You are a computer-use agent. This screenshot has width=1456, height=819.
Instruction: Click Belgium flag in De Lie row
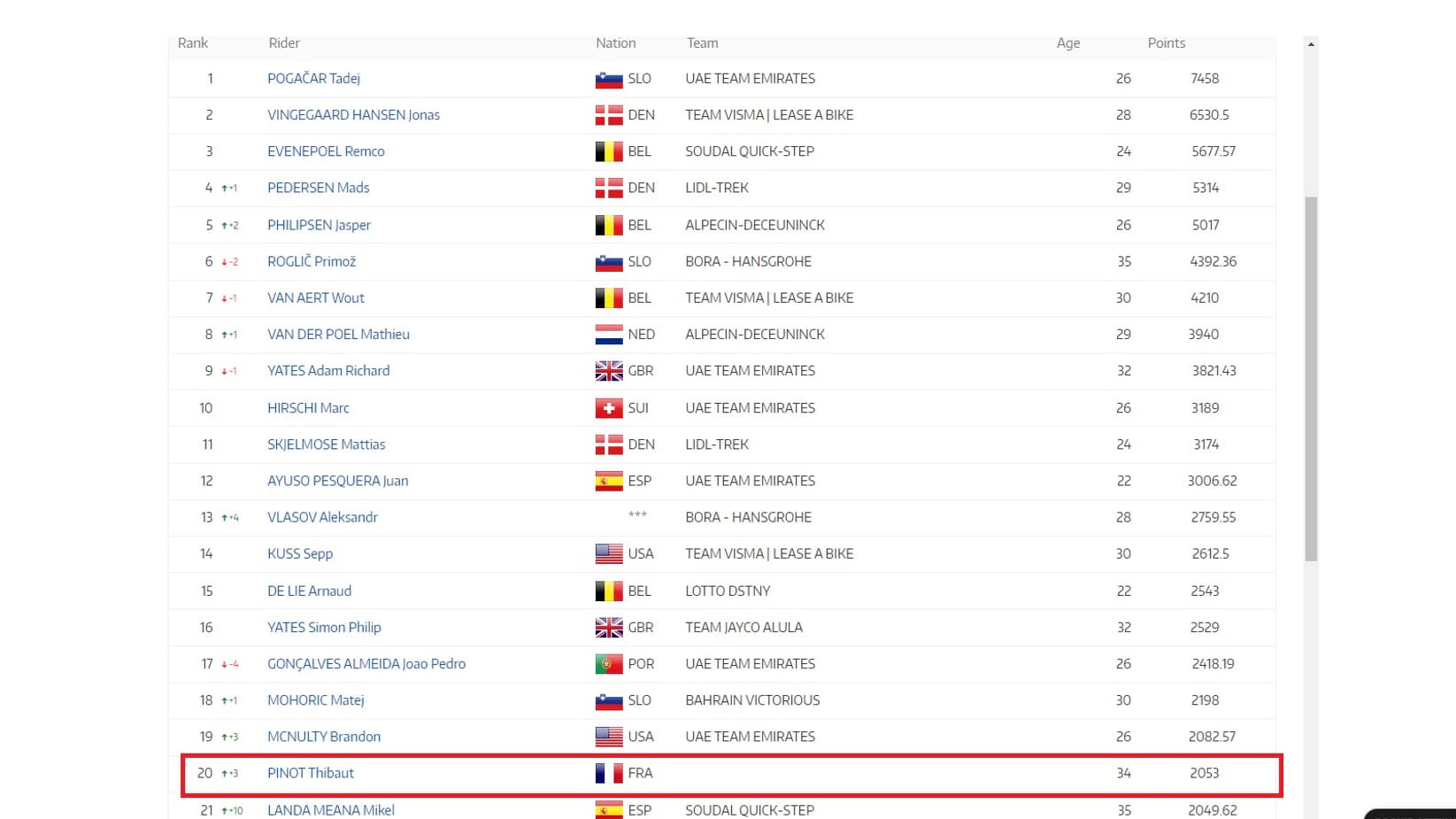pos(609,591)
